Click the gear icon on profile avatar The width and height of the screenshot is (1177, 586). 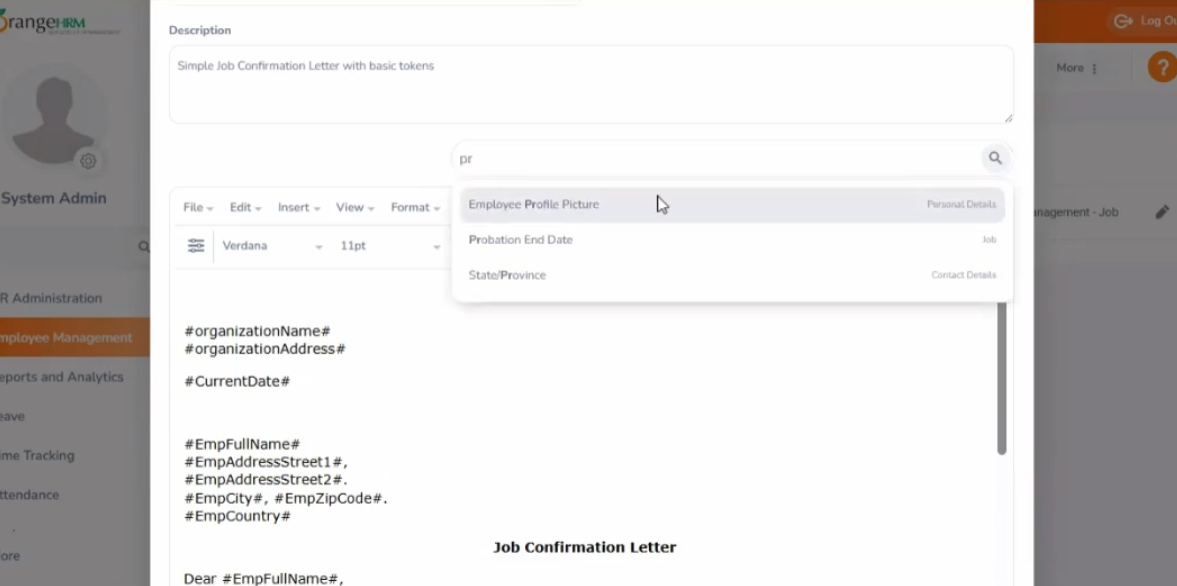[x=88, y=161]
